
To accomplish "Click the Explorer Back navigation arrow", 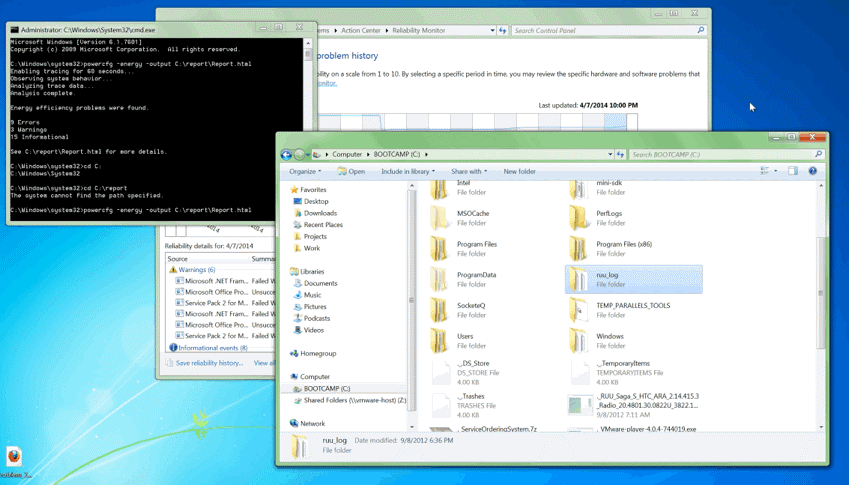I will (286, 155).
